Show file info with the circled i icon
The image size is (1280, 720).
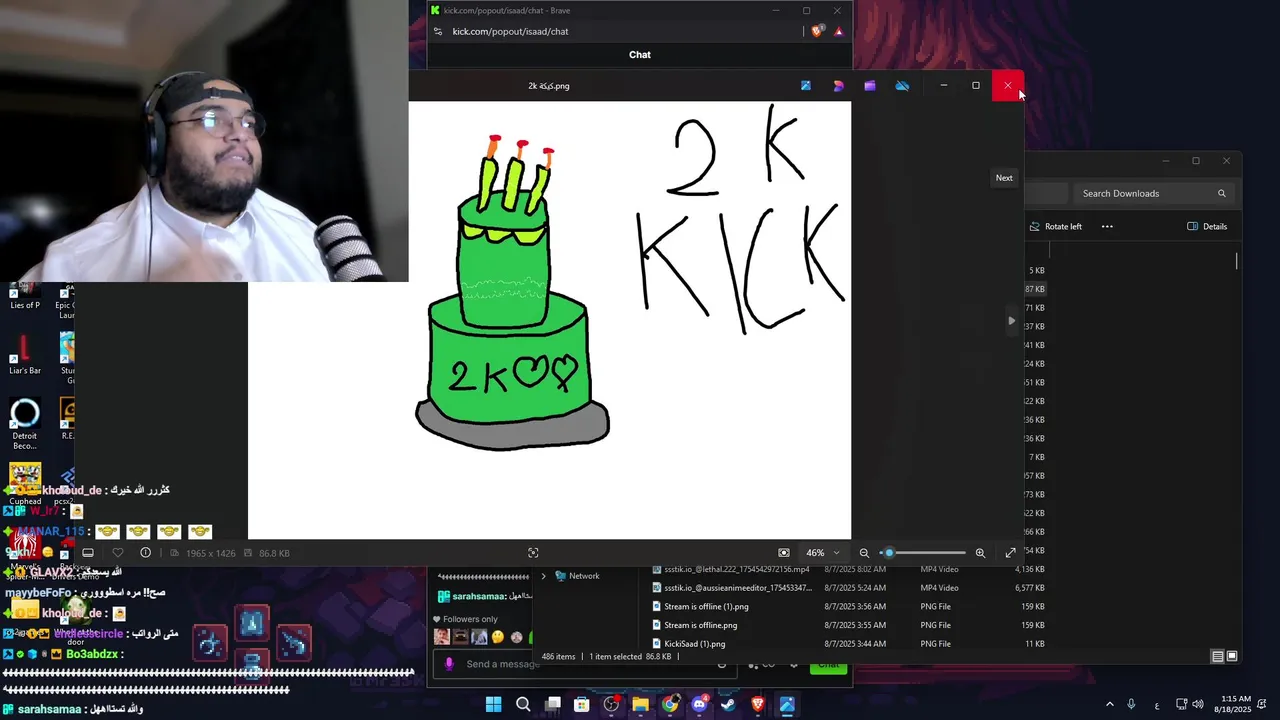tap(145, 553)
